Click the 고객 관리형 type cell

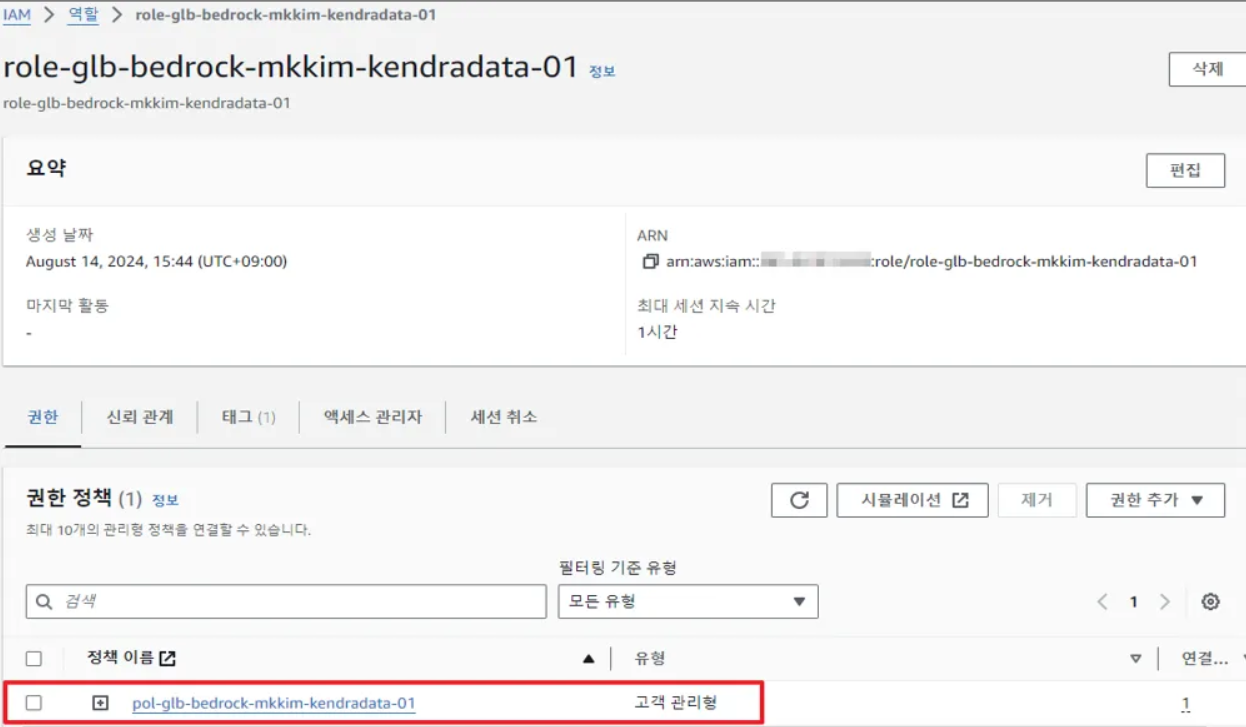click(676, 703)
